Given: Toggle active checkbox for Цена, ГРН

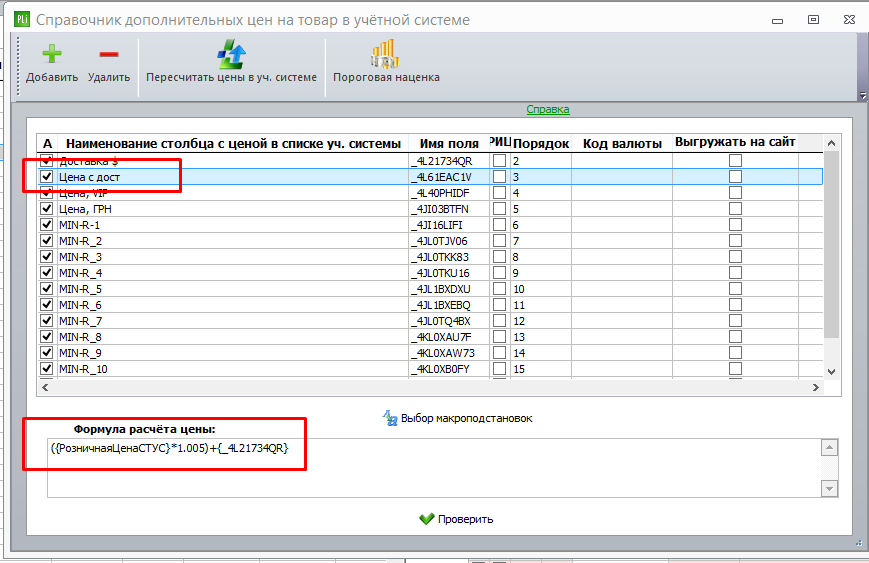Looking at the screenshot, I should coord(47,209).
